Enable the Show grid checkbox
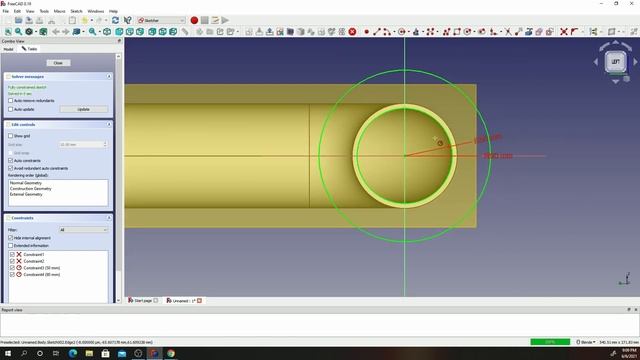The image size is (640, 360). (11, 136)
